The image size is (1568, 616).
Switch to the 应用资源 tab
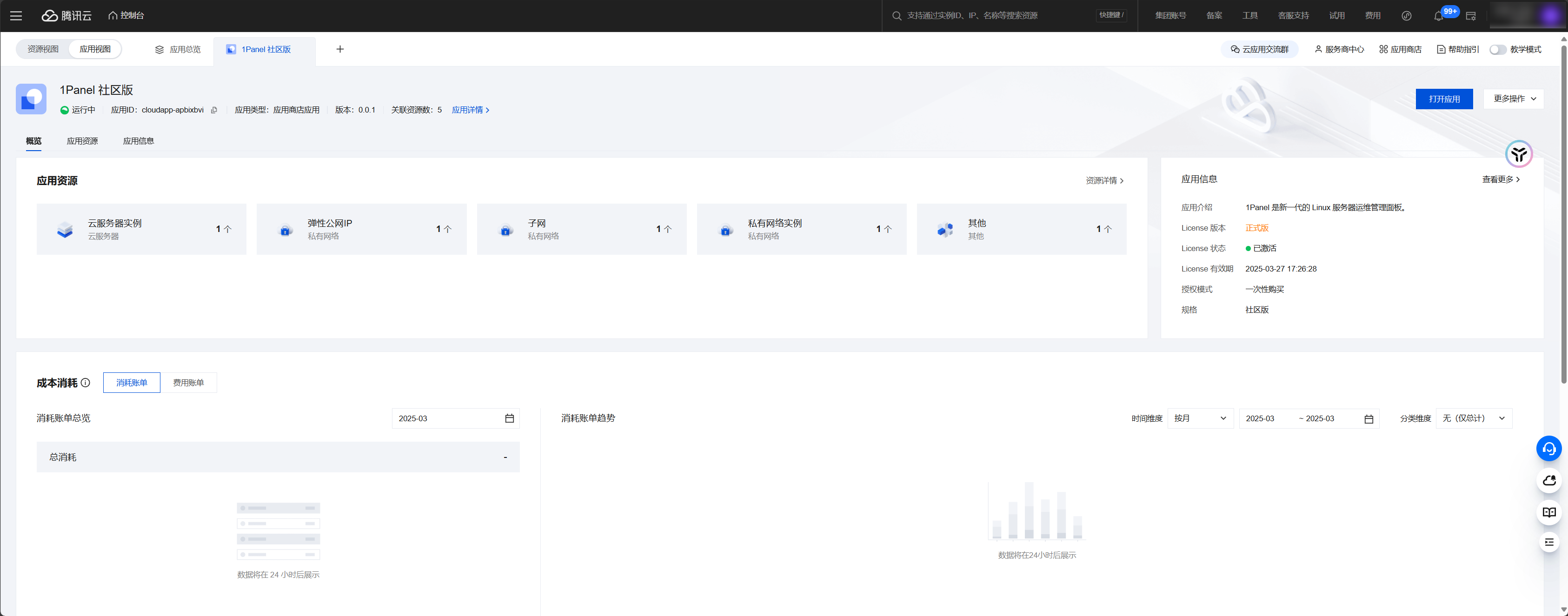point(82,141)
